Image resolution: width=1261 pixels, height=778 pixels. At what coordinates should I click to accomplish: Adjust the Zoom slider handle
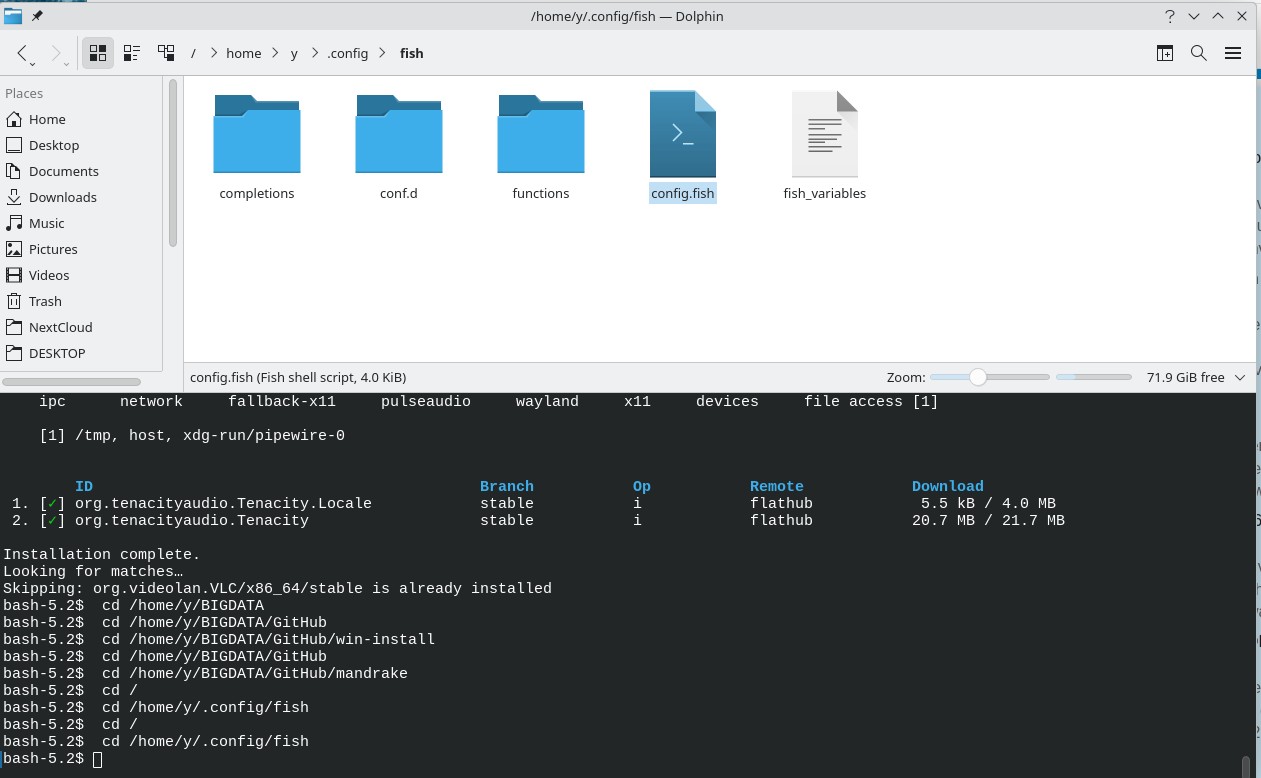pyautogui.click(x=978, y=377)
